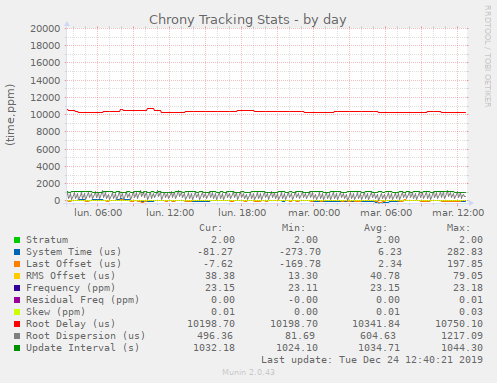Screen dimensions: 497x383
Task: Click the Min: column header
Action: pyautogui.click(x=293, y=228)
